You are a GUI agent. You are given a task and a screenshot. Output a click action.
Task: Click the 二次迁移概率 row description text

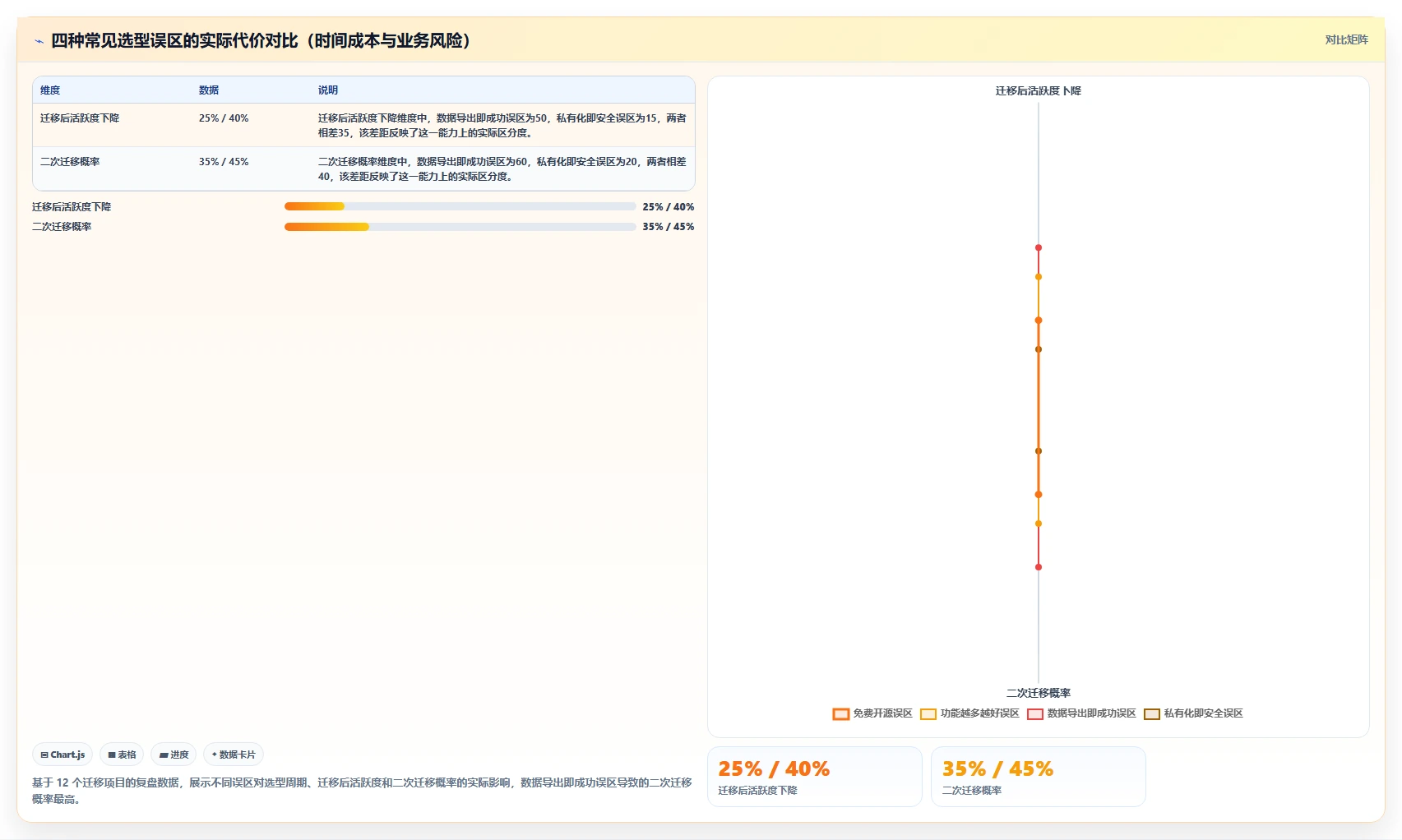click(502, 168)
